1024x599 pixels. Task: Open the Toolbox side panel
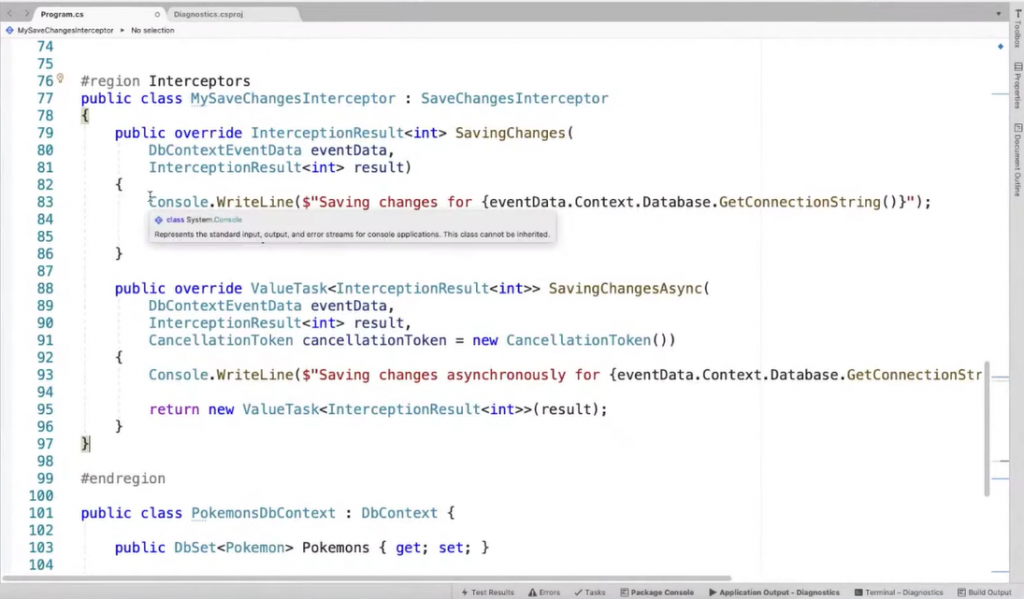pos(1017,29)
